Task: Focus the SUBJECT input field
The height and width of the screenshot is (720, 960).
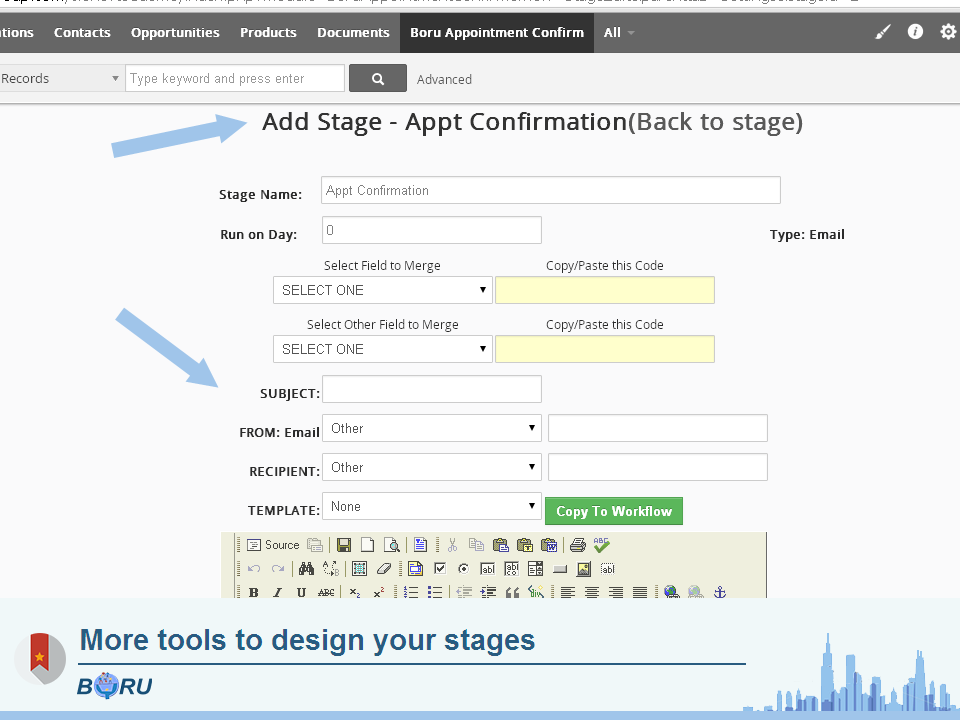Action: click(x=432, y=389)
